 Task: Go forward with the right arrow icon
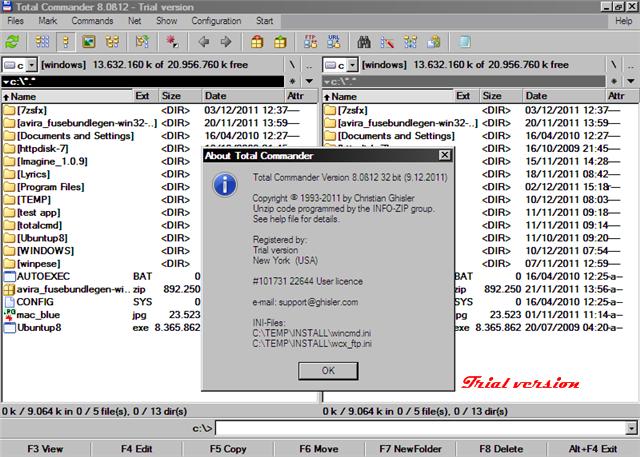(x=226, y=42)
